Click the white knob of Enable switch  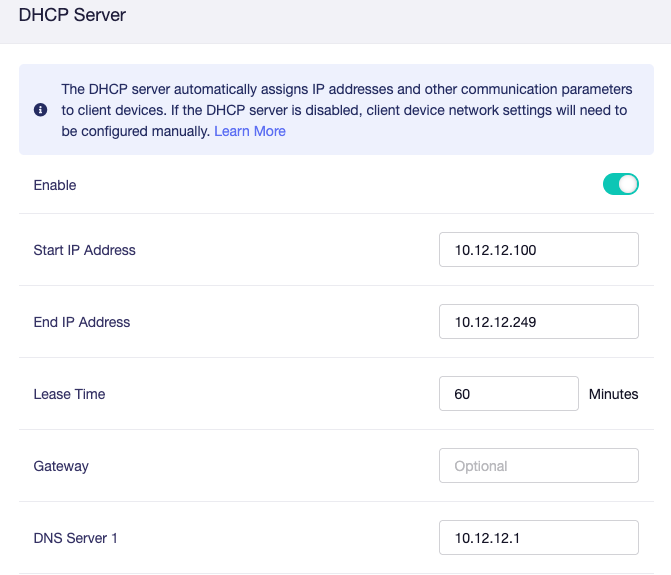click(x=628, y=185)
